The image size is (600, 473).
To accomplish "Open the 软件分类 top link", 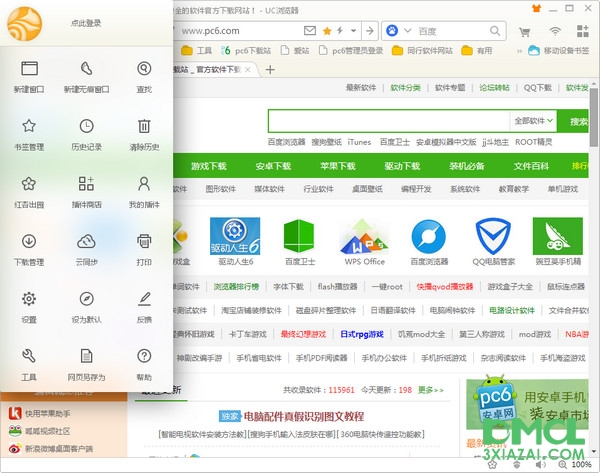I will tap(405, 88).
